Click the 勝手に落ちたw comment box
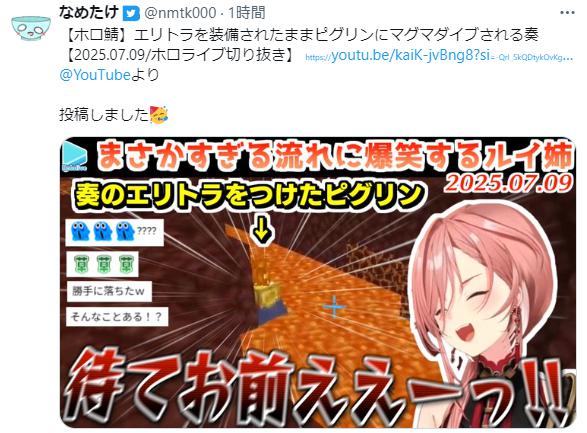This screenshot has width=587, height=433. tap(109, 291)
